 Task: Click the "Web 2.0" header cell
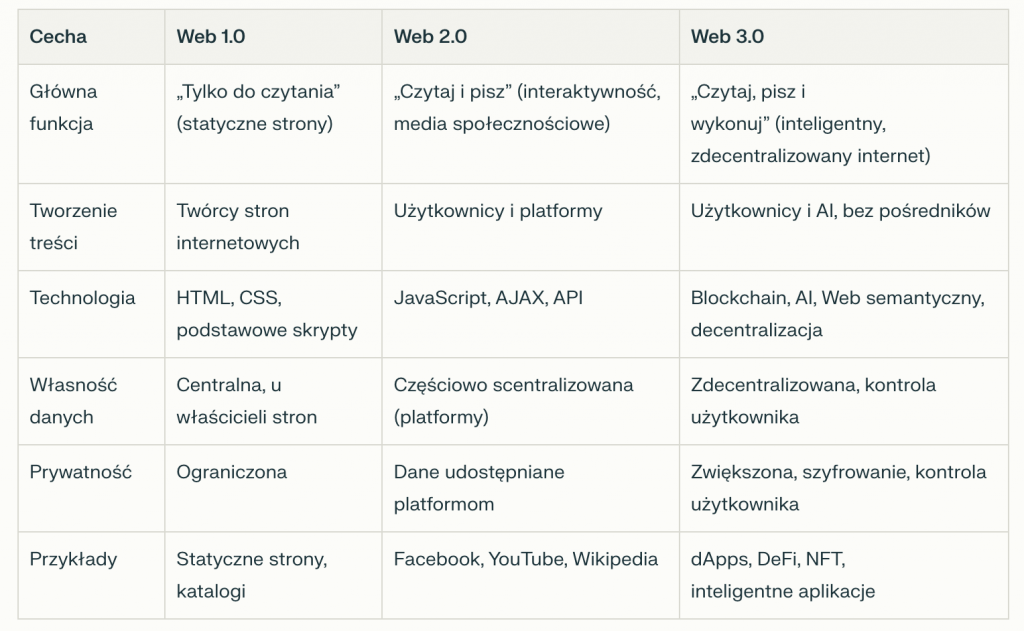coord(430,37)
